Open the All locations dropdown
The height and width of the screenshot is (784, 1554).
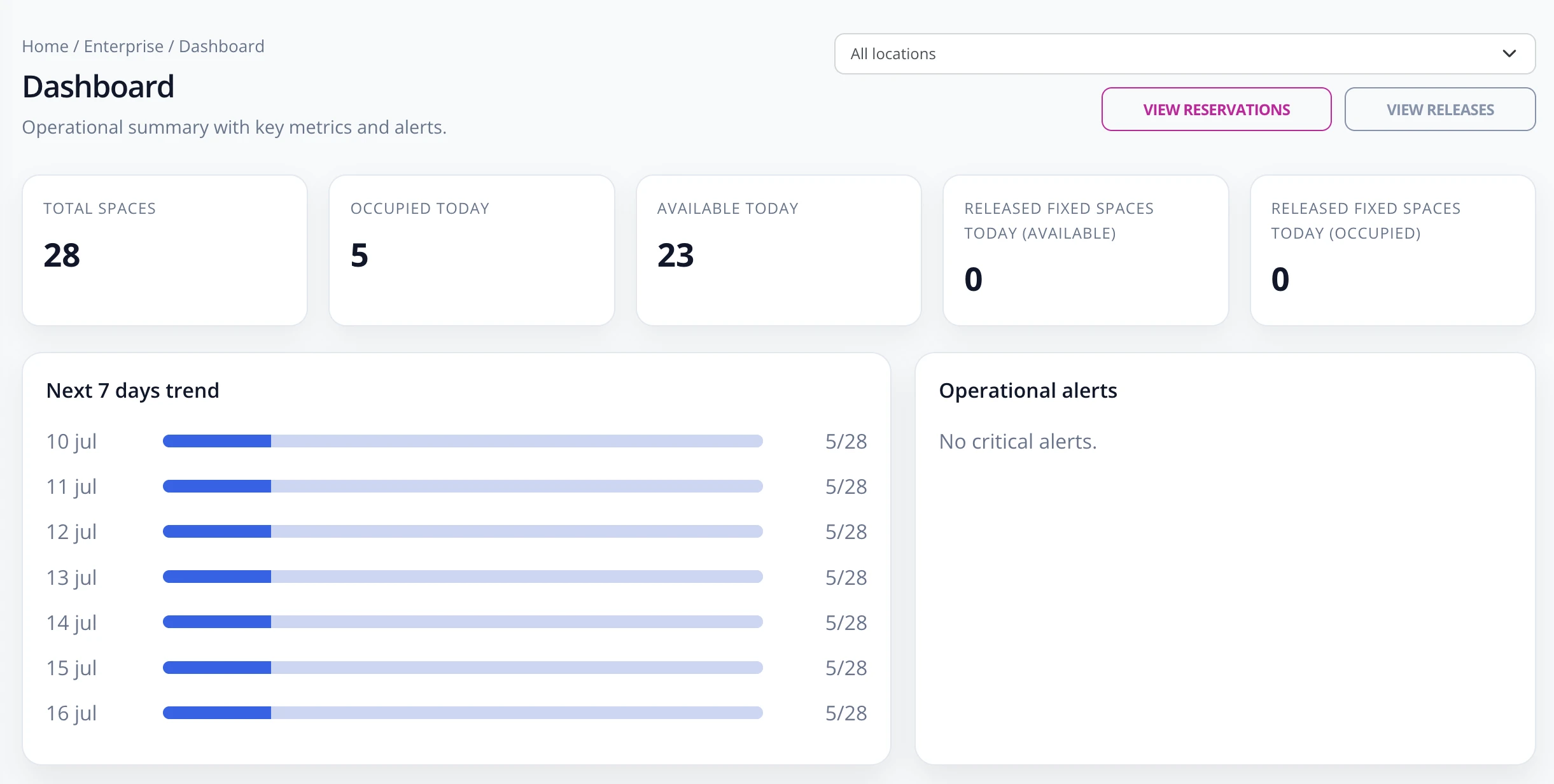[x=1184, y=54]
